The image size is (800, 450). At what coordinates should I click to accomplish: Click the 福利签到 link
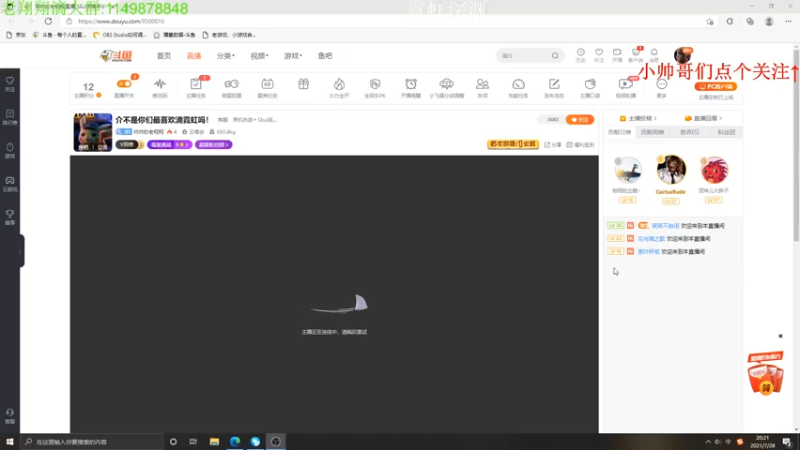coord(580,145)
